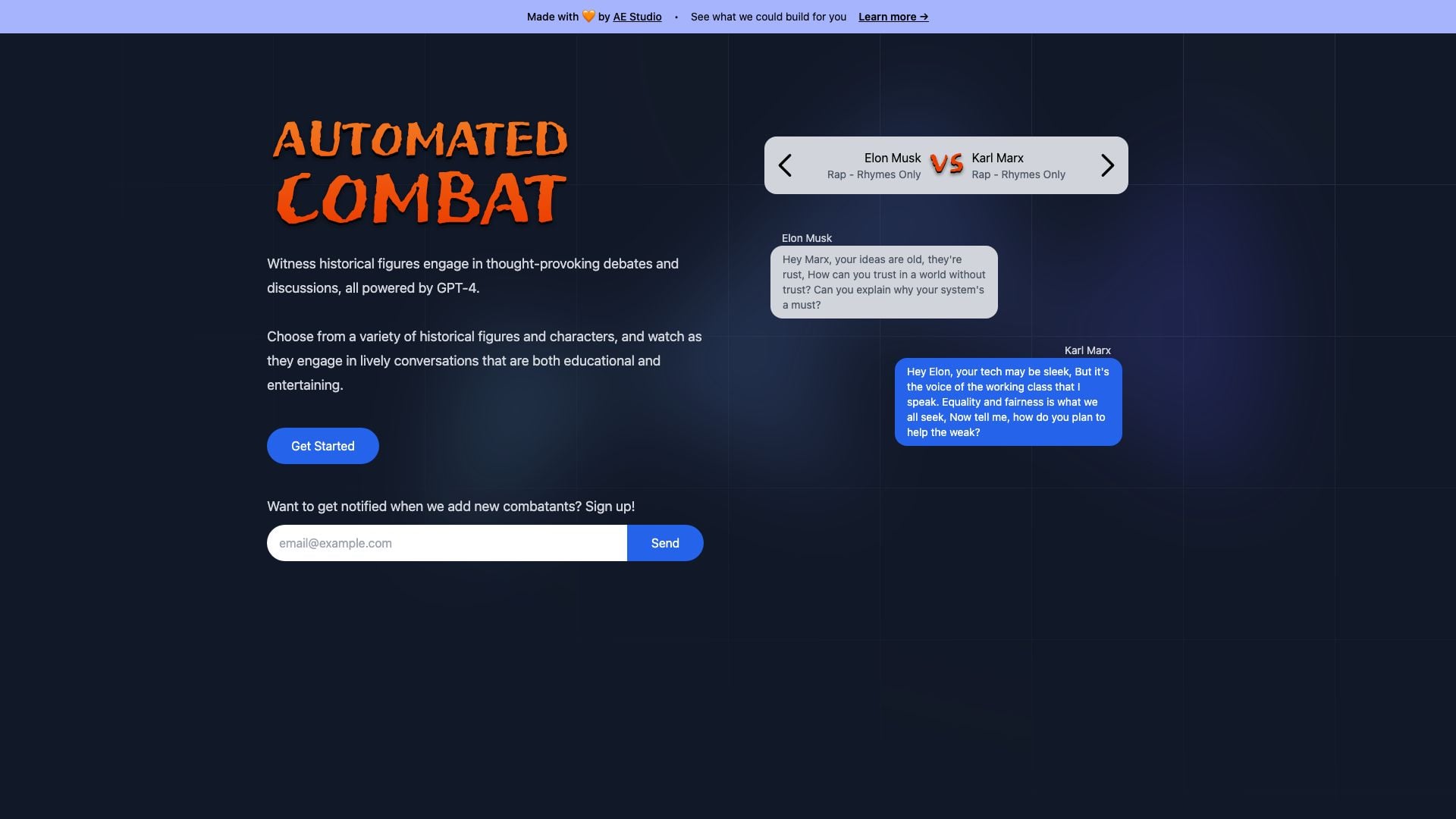Go to next matchup with right chevron
Screen dimensions: 1456x819
point(1107,165)
